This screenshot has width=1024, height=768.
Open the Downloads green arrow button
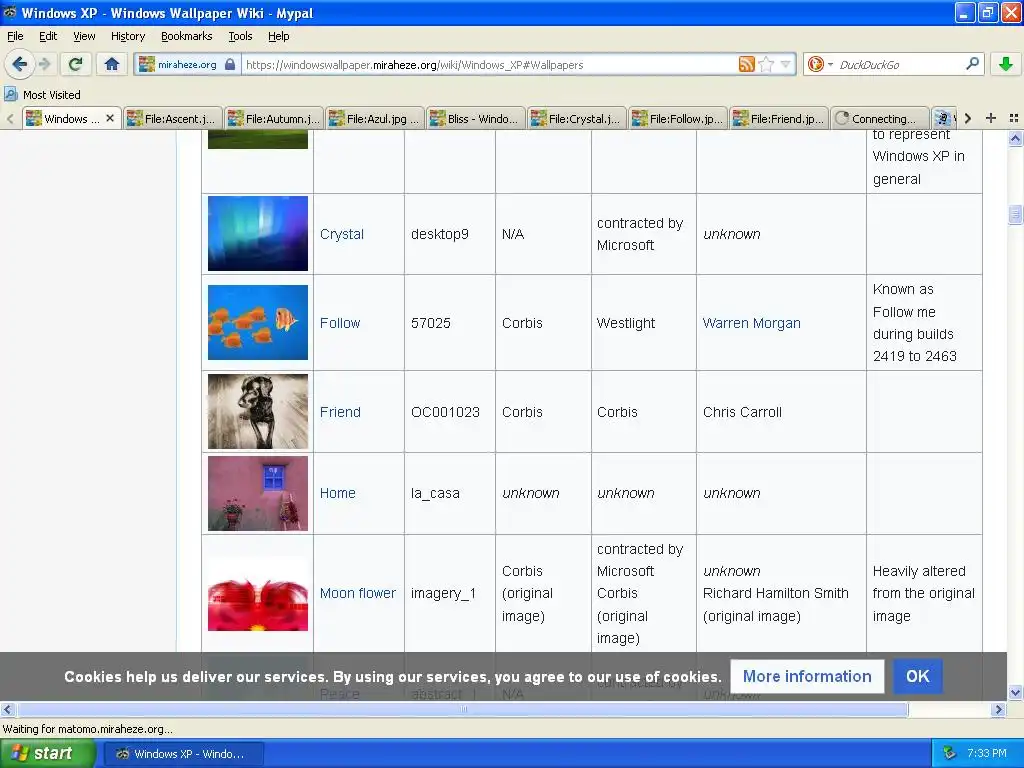(1006, 64)
